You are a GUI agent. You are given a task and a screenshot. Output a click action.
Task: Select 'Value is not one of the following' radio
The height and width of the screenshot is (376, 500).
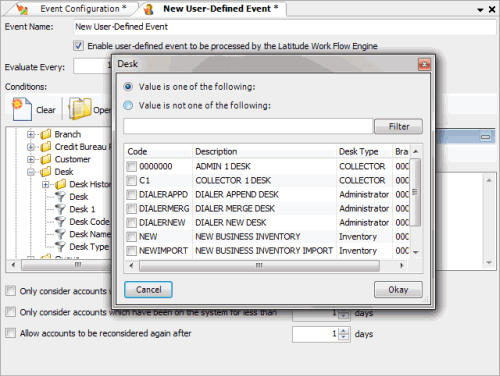tap(128, 106)
